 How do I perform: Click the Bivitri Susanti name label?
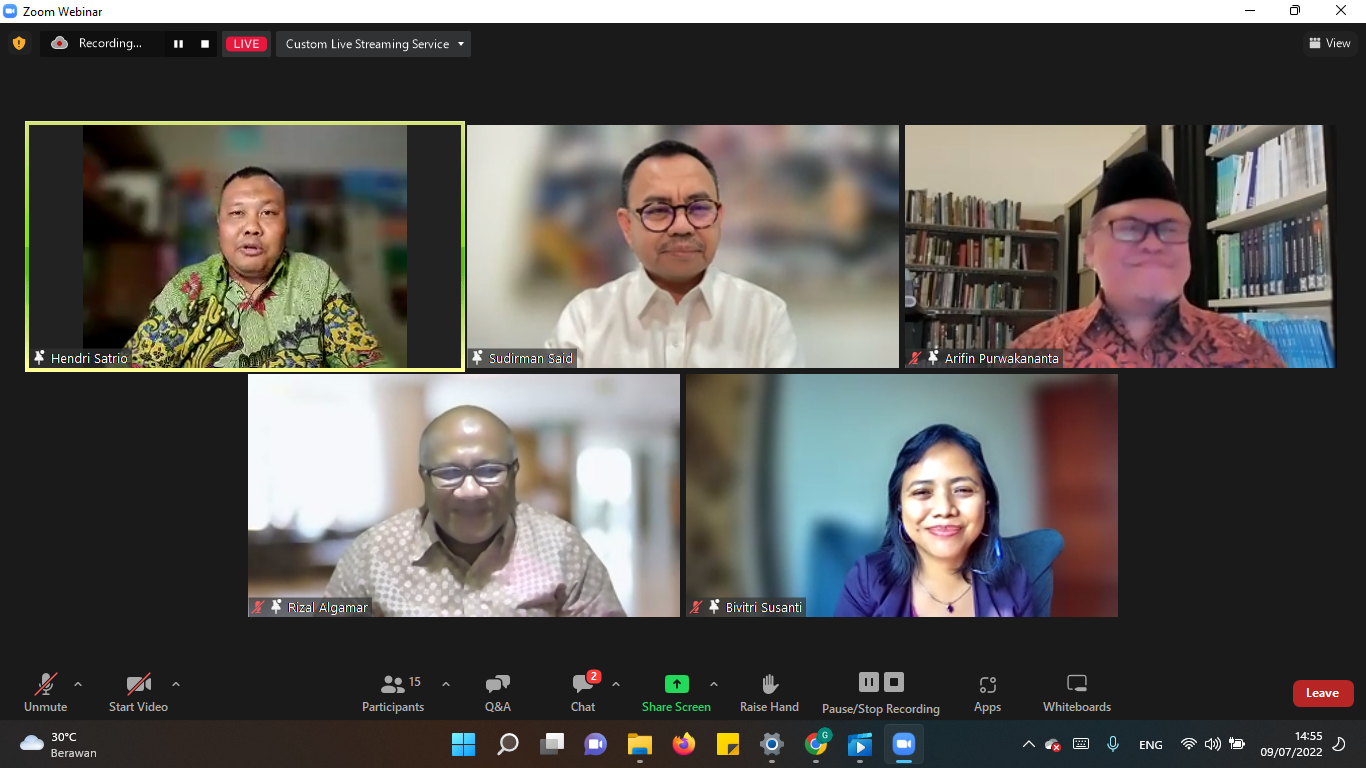[763, 607]
